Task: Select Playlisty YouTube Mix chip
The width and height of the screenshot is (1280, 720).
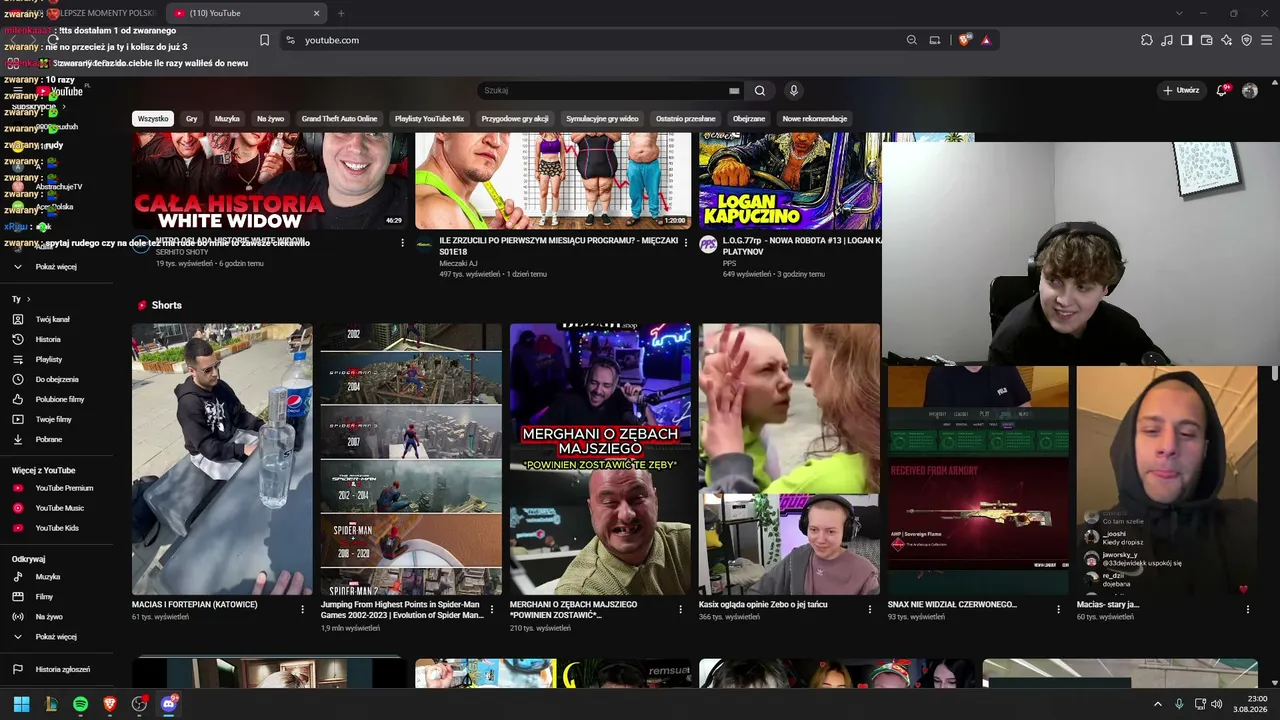Action: click(x=430, y=119)
